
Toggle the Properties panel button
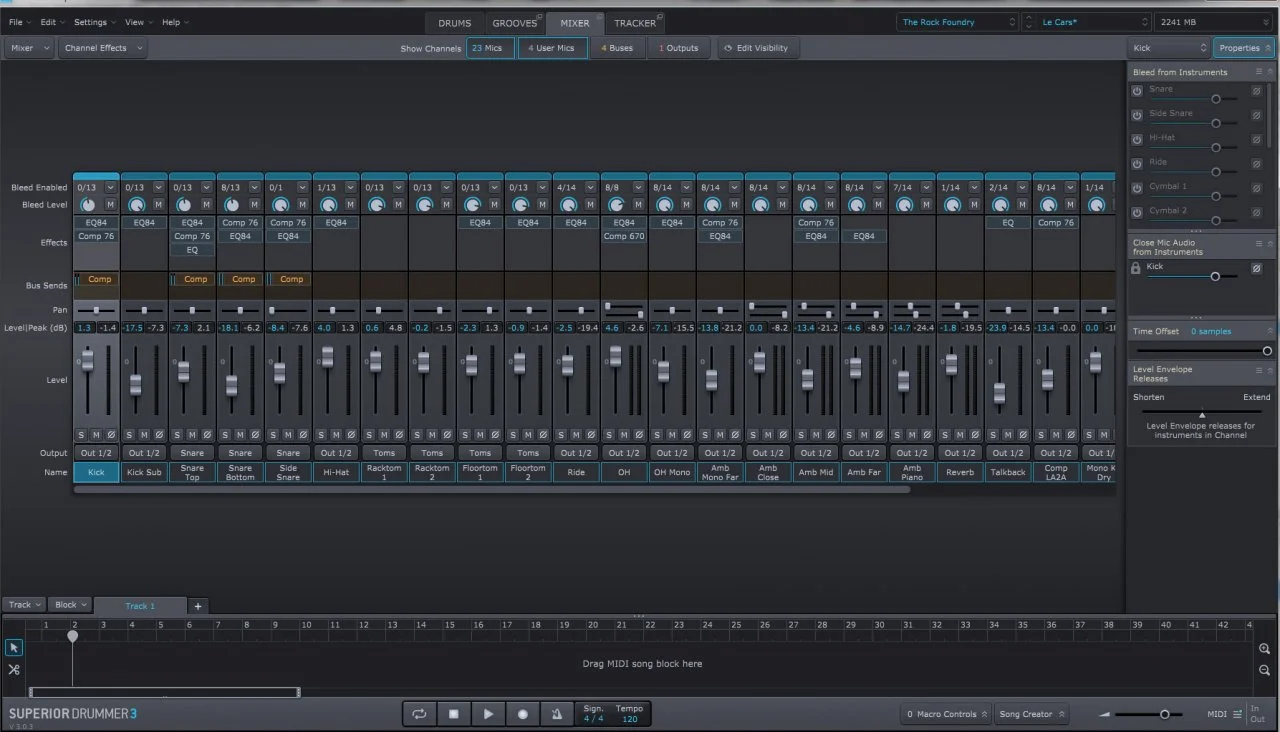(x=1244, y=48)
